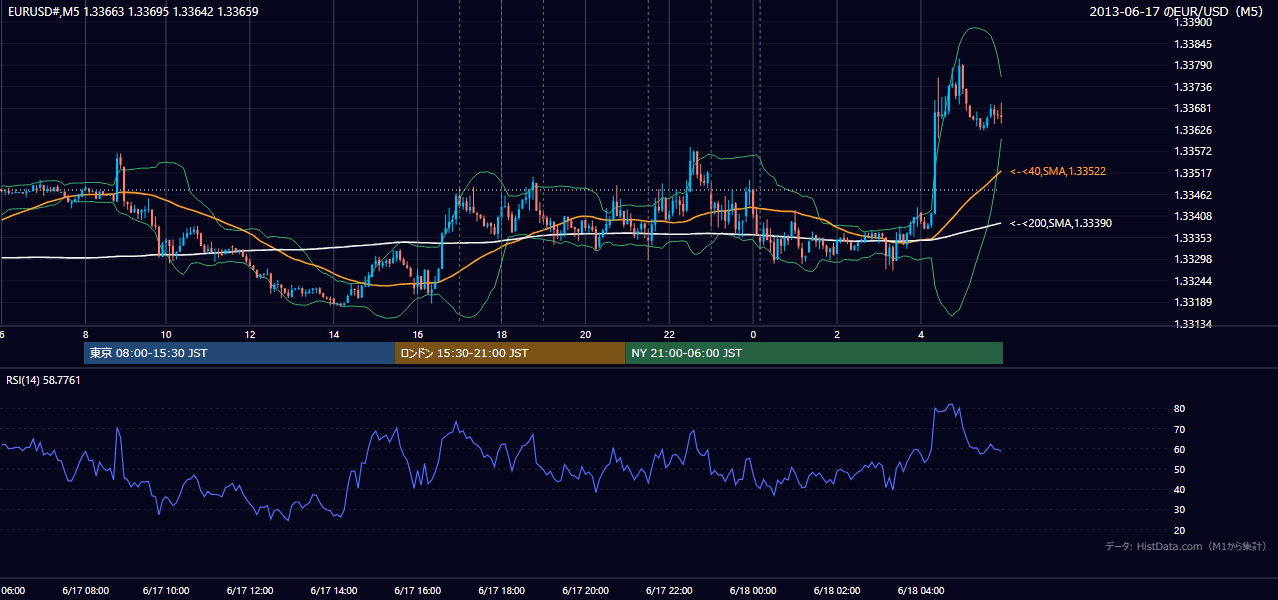
Task: Click the 6/17 16:00 bottom time label
Action: point(419,591)
